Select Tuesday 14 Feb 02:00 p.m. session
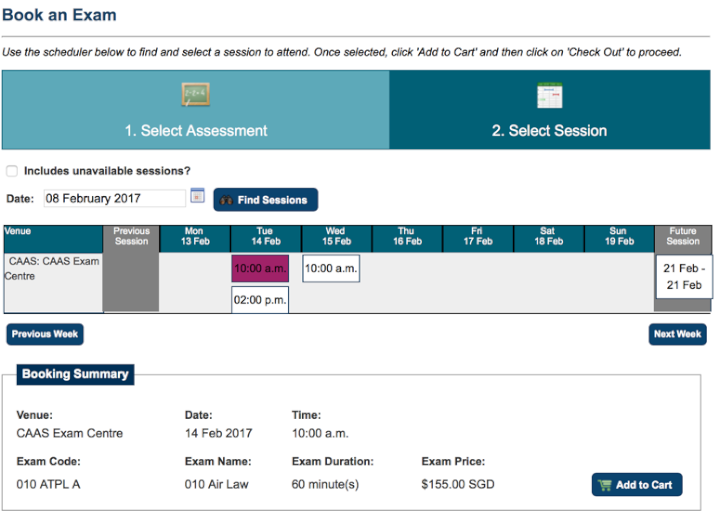The image size is (720, 526). coord(260,299)
